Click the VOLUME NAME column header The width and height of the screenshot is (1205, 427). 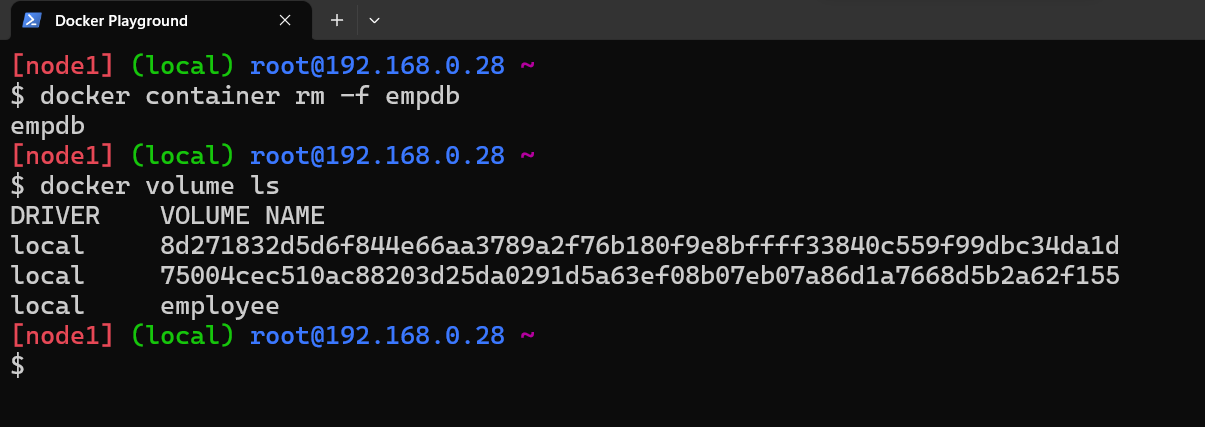(x=242, y=216)
